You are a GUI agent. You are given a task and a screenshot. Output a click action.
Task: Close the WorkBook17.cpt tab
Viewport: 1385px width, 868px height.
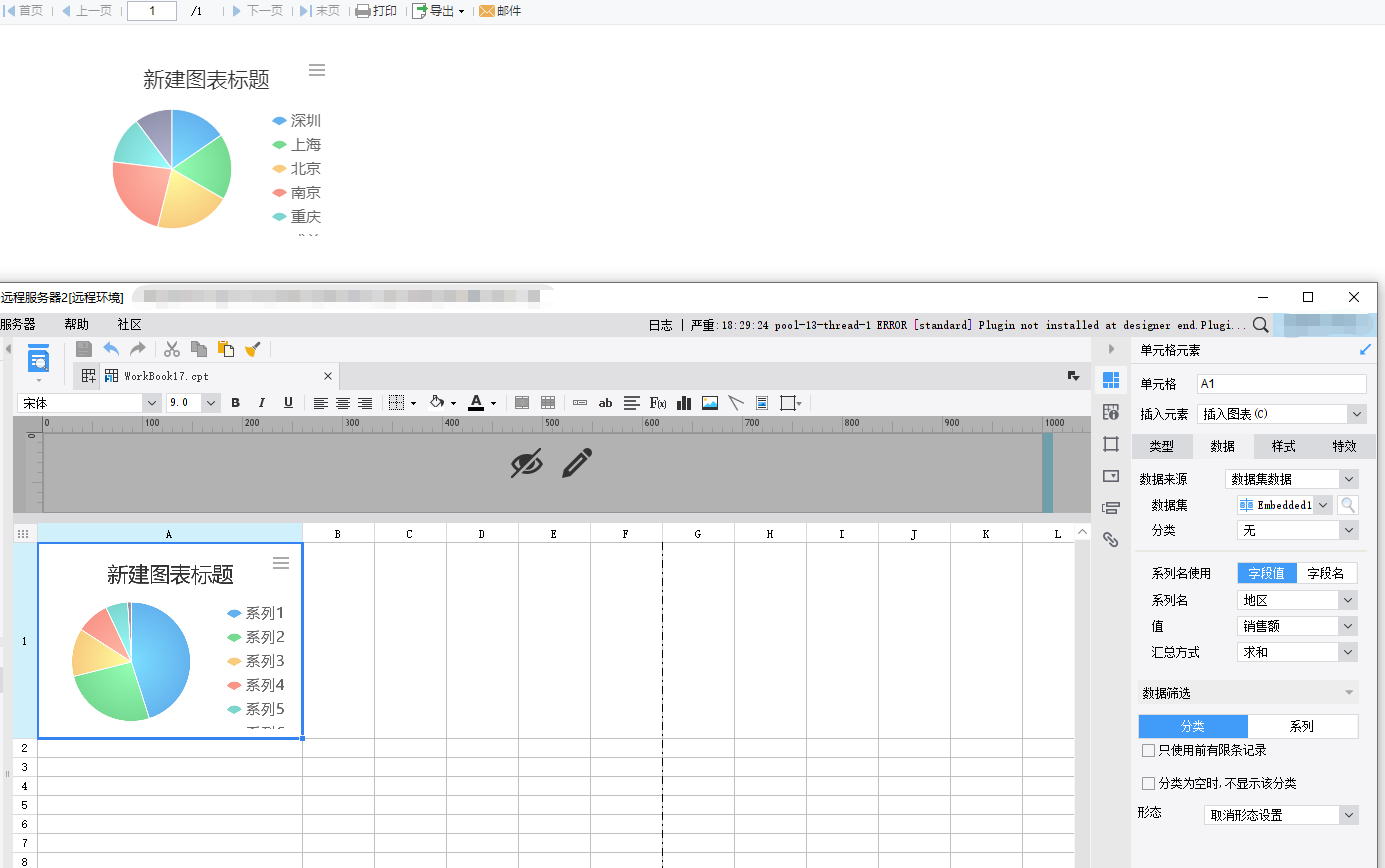tap(328, 376)
